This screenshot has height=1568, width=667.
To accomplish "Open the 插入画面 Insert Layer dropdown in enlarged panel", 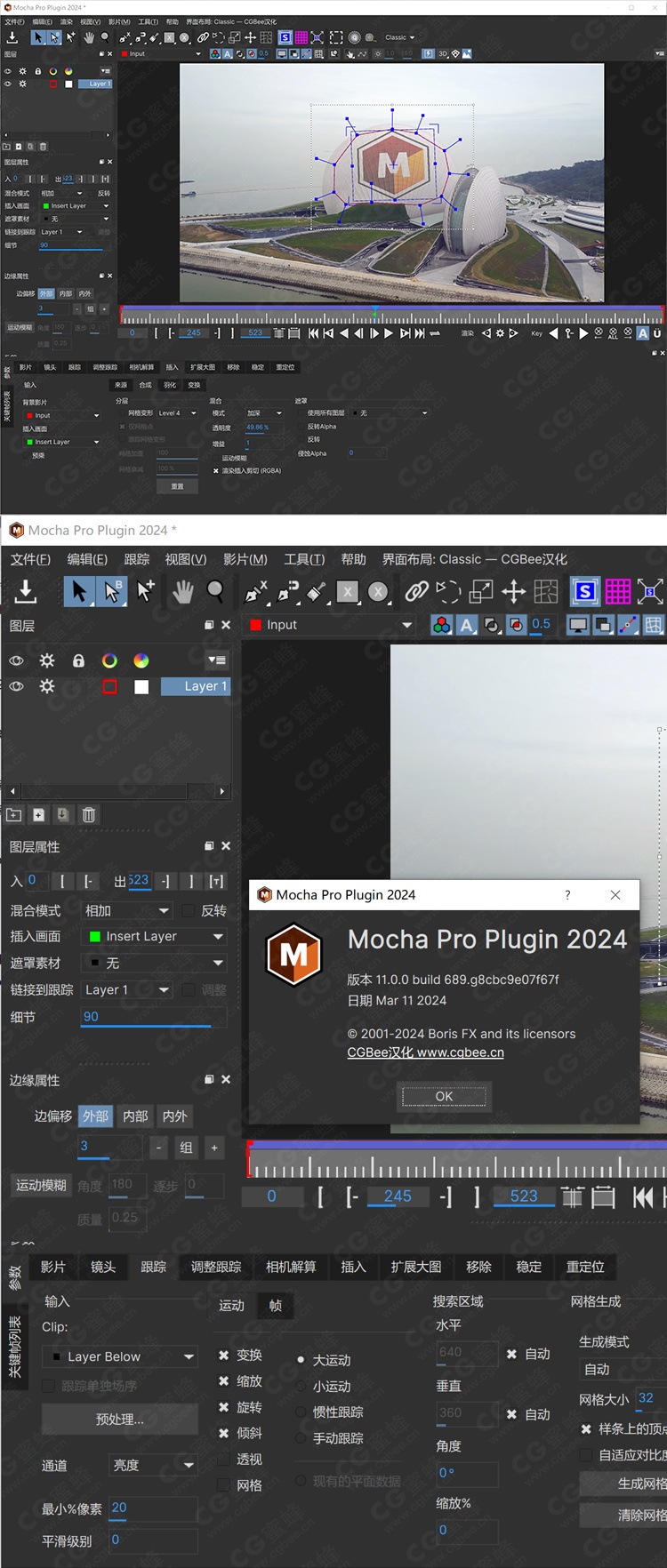I will click(x=154, y=936).
